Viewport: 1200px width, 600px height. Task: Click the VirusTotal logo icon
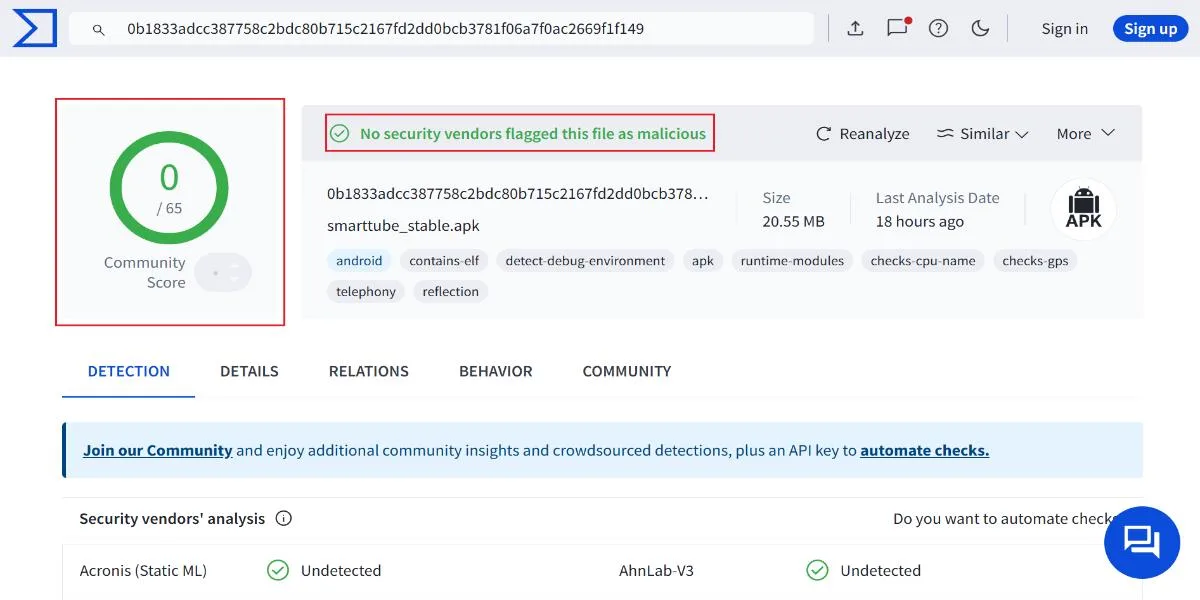pos(34,29)
